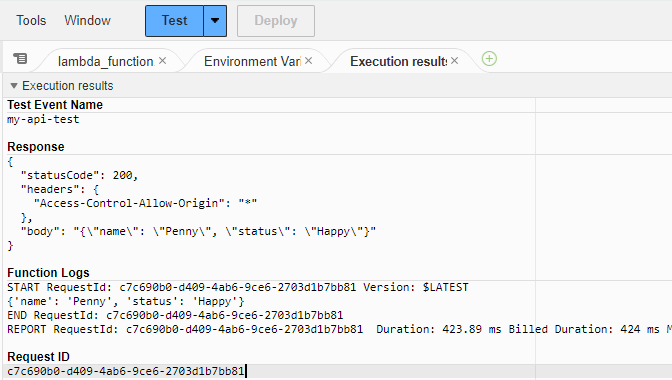Collapse the Execution results section triangle
672x380 pixels.
(14, 86)
